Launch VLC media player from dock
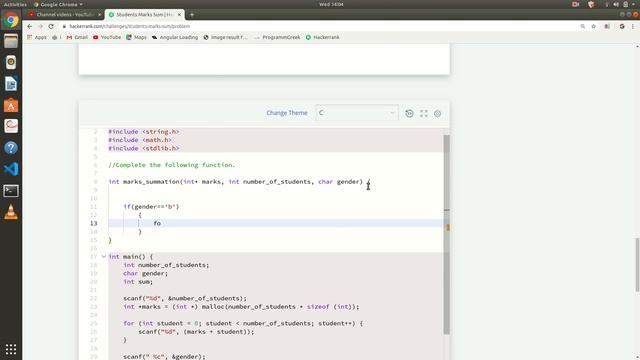The height and width of the screenshot is (360, 640). pyautogui.click(x=11, y=212)
